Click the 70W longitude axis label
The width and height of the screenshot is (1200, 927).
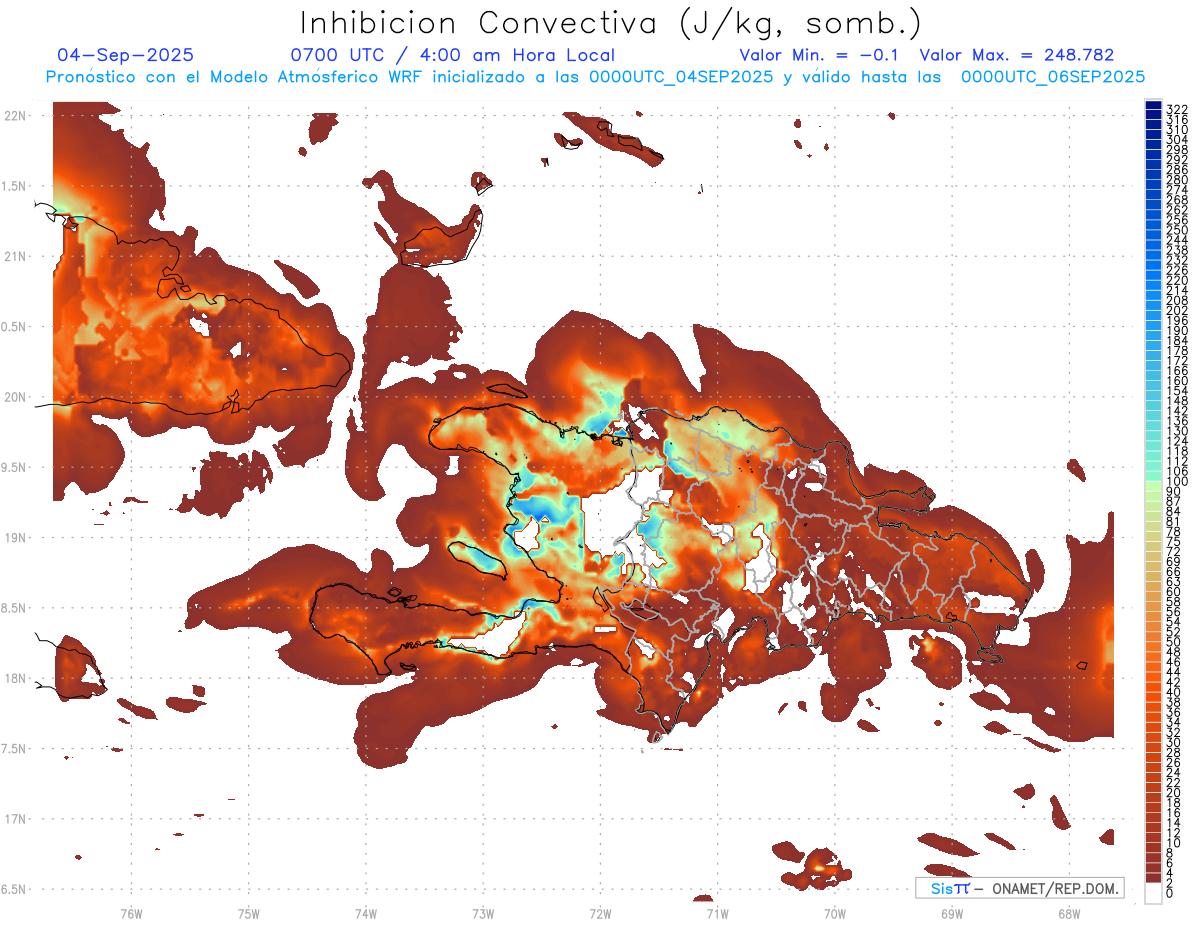click(834, 913)
